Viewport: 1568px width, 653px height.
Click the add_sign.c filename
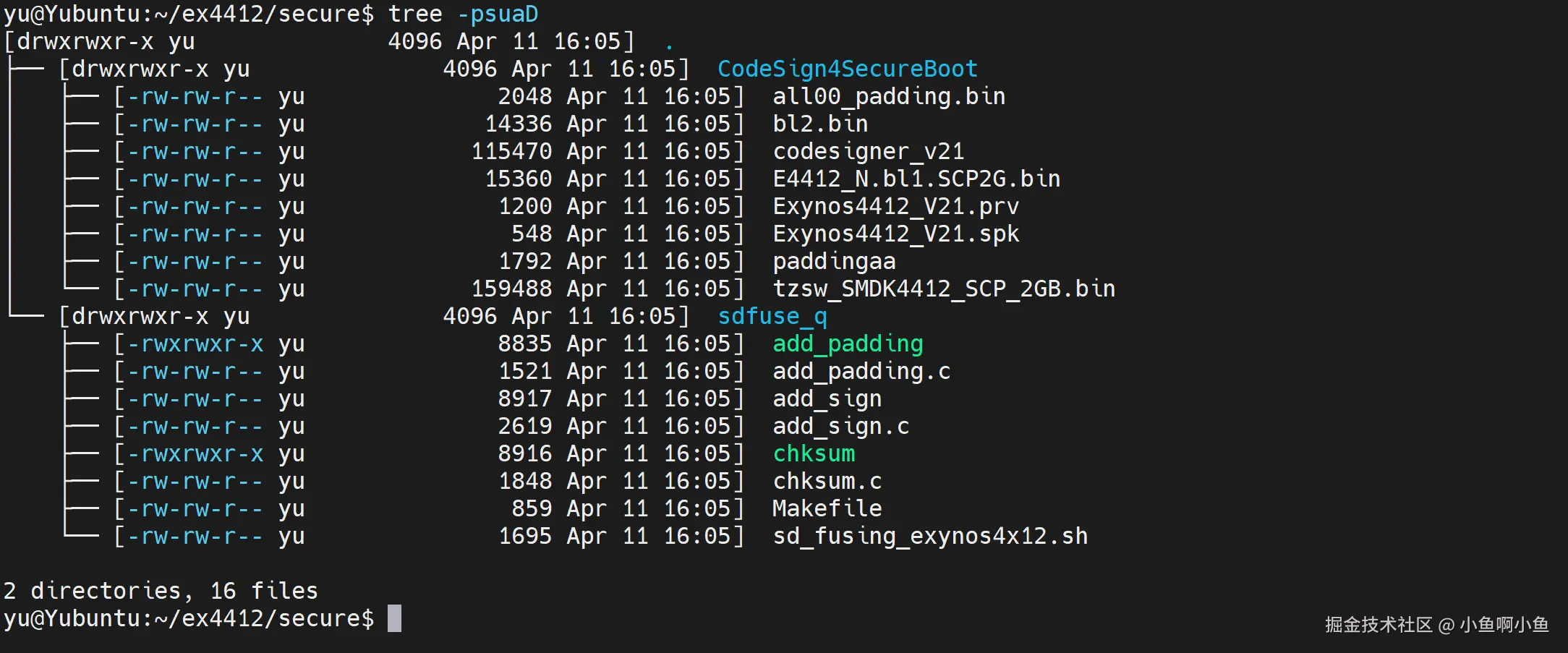840,427
